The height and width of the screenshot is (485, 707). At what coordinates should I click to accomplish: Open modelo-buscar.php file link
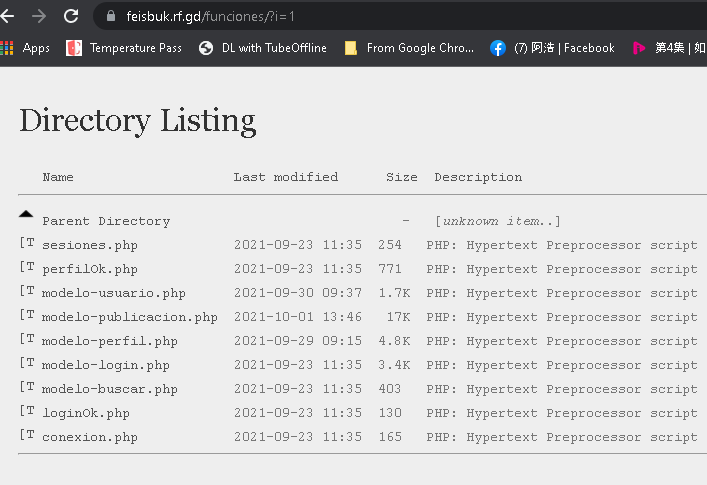pos(110,389)
